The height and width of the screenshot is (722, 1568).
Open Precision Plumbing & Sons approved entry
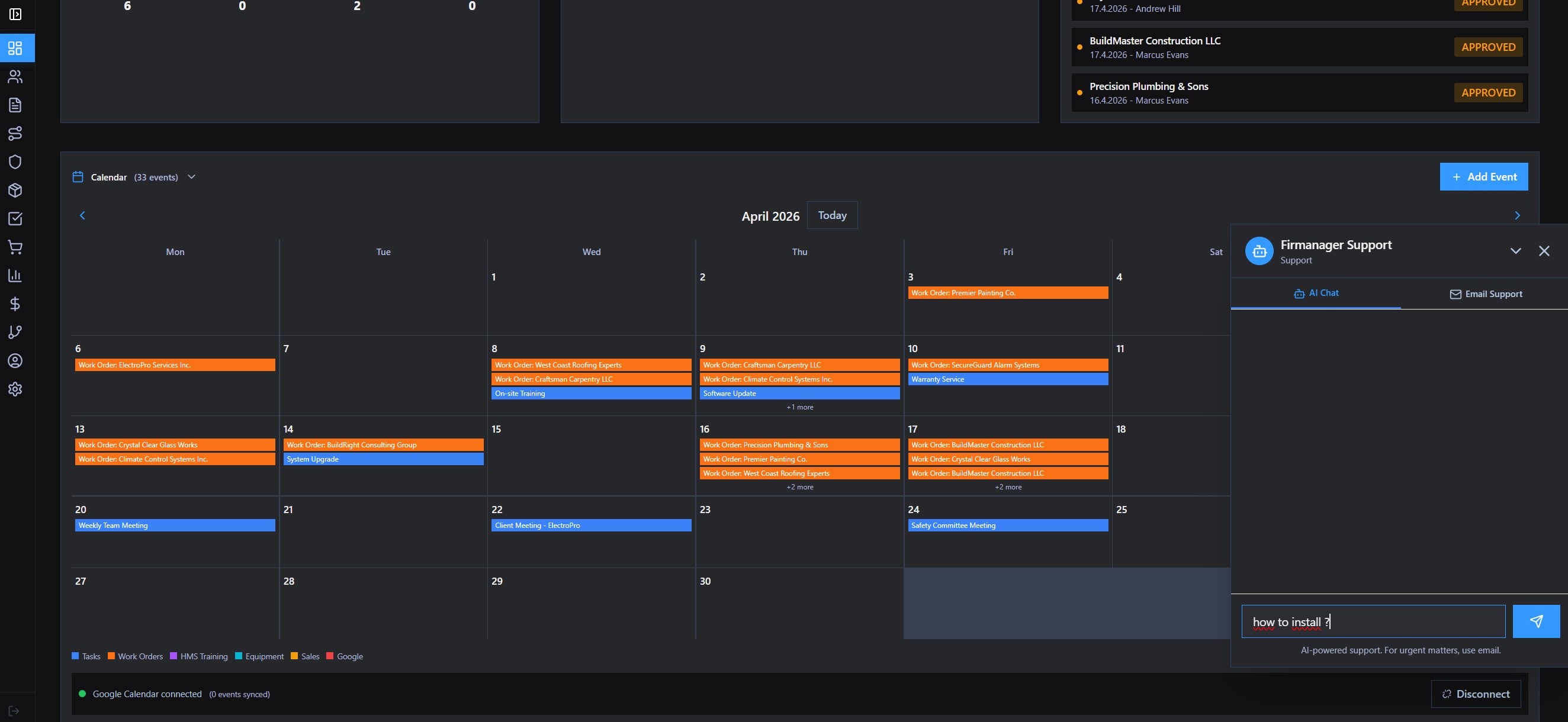pyautogui.click(x=1300, y=93)
